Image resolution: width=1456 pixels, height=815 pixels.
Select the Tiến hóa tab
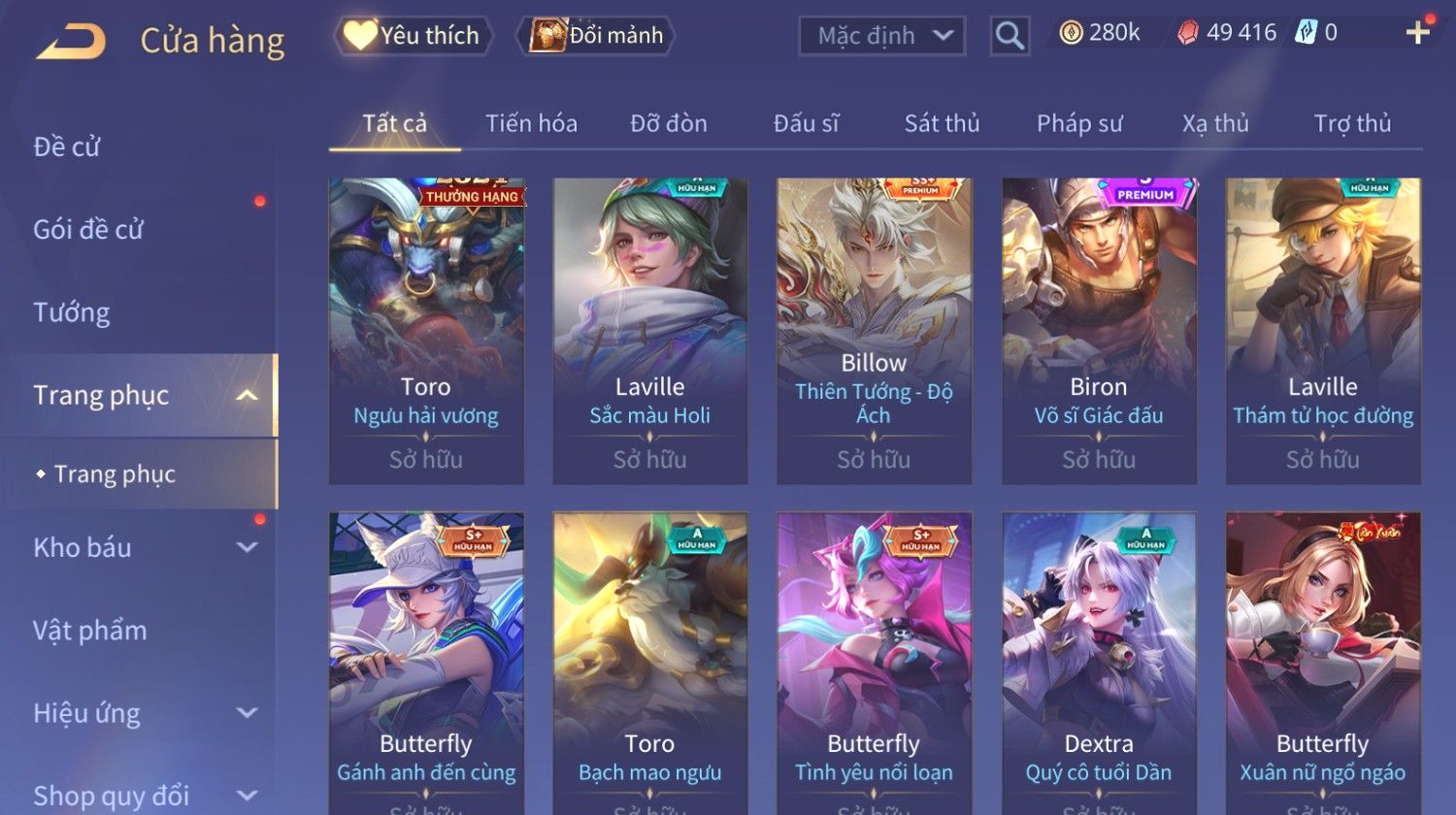click(531, 123)
